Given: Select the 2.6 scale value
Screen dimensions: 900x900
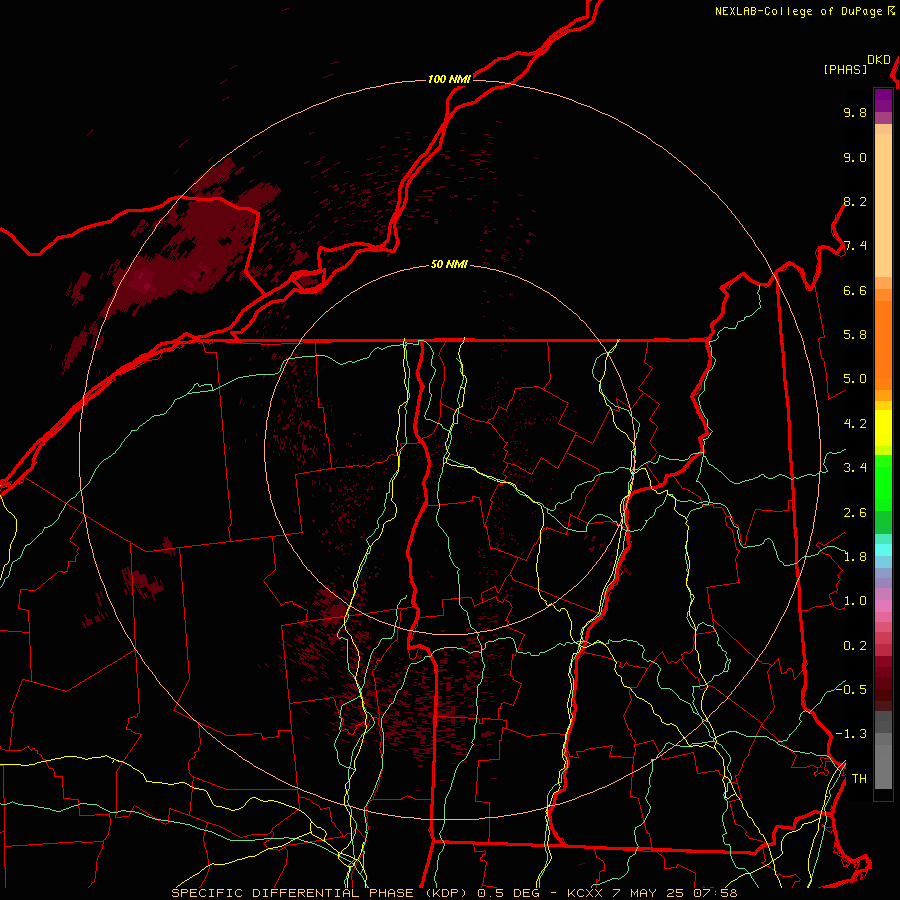Looking at the screenshot, I should tap(855, 513).
